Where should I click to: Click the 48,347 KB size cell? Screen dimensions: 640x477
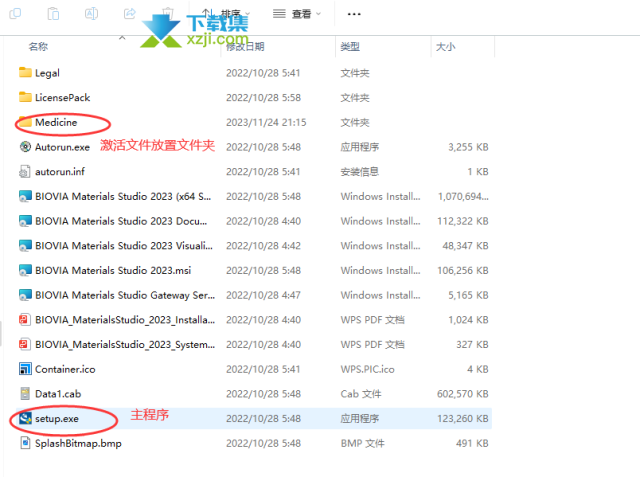465,246
